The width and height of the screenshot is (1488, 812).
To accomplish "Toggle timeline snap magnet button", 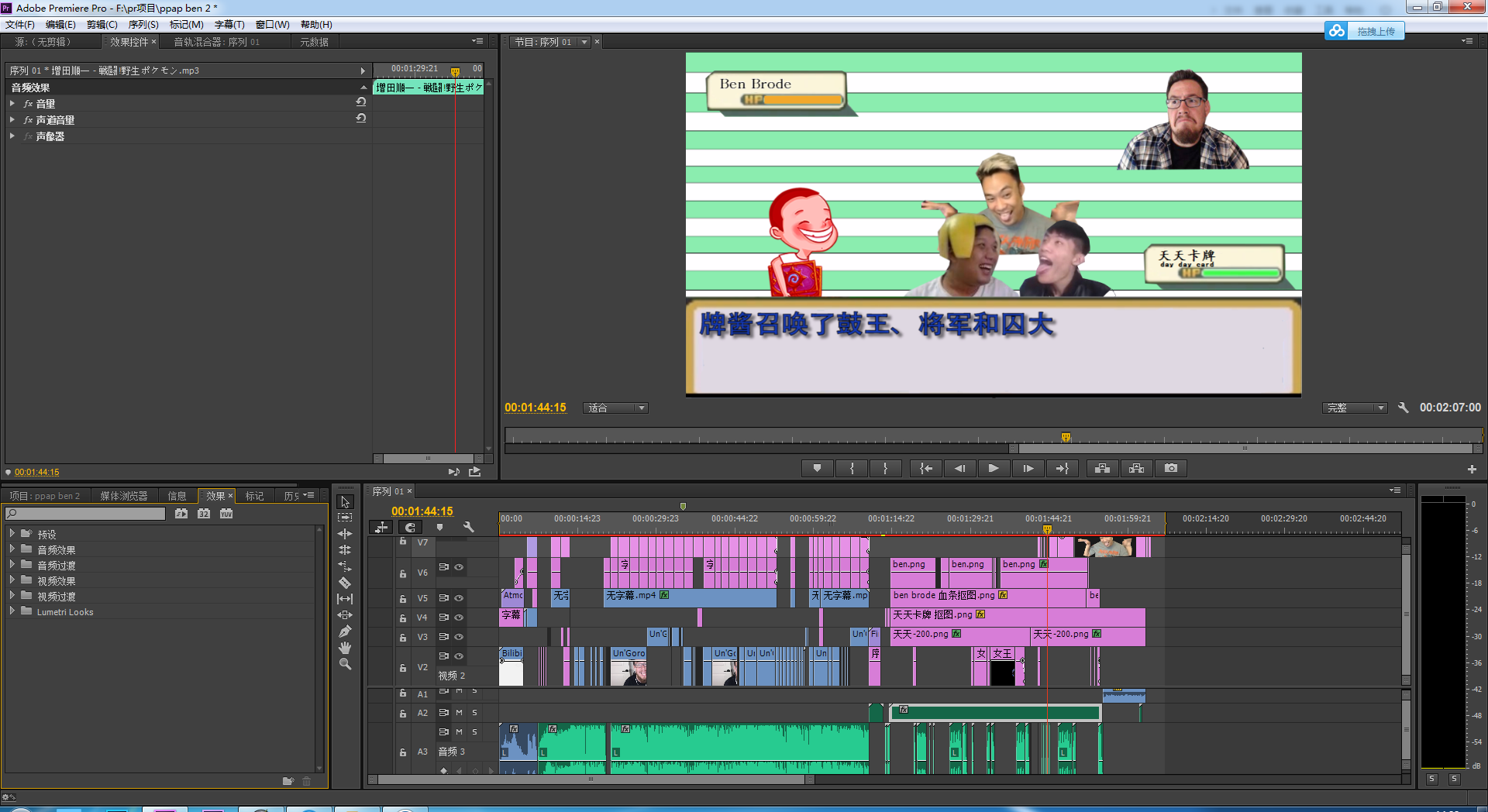I will (x=410, y=527).
